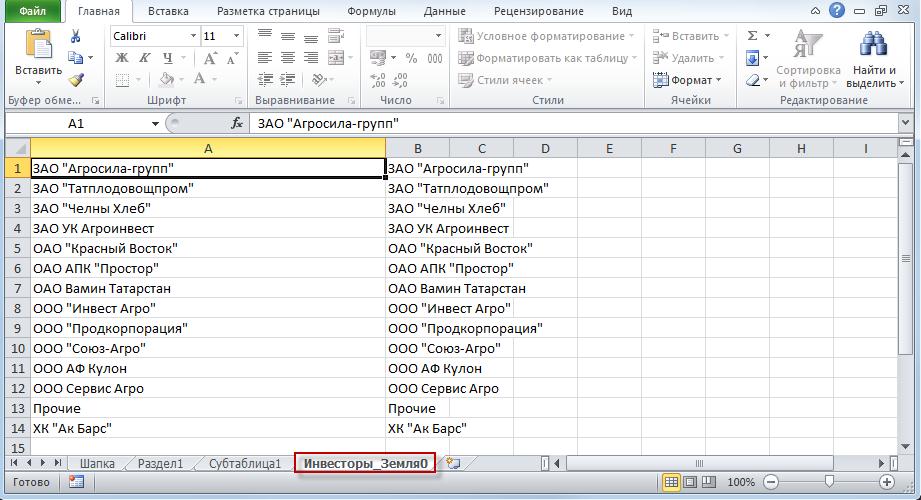Click the Fill down arrow icon

click(x=752, y=58)
